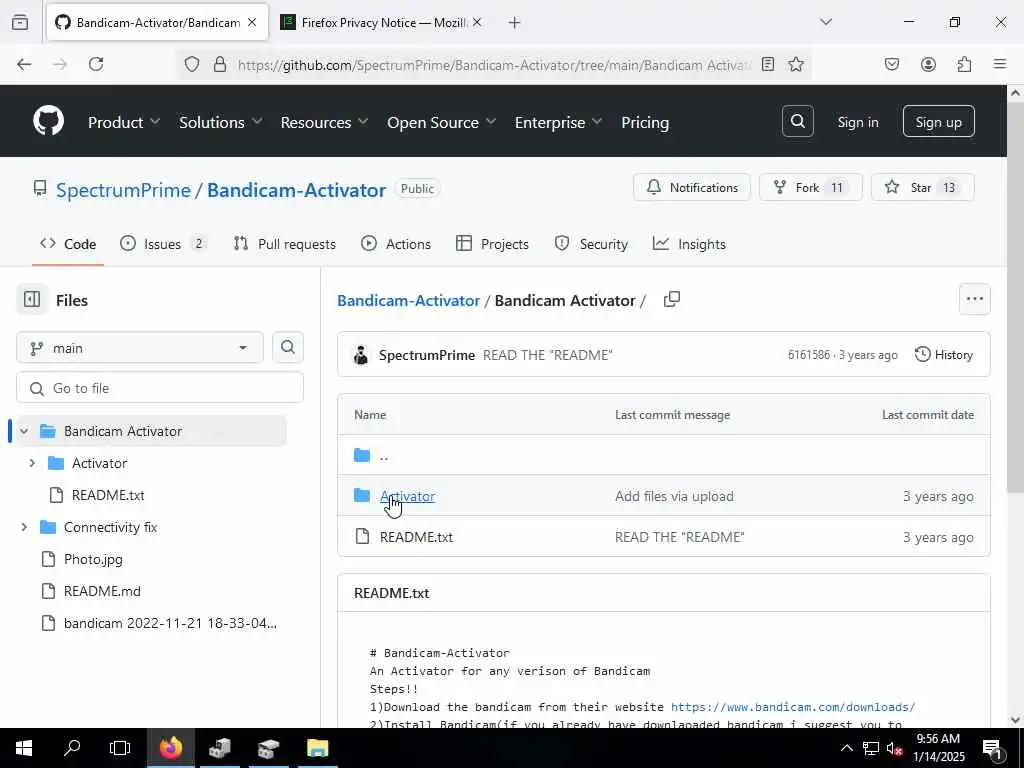This screenshot has width=1024, height=768.
Task: Open the Enterprise dropdown menu
Action: [x=558, y=122]
